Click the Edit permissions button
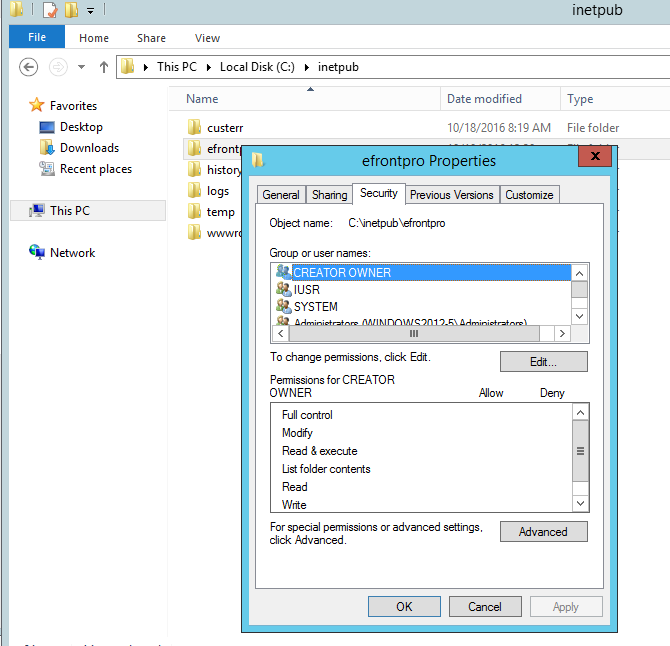 tap(543, 362)
